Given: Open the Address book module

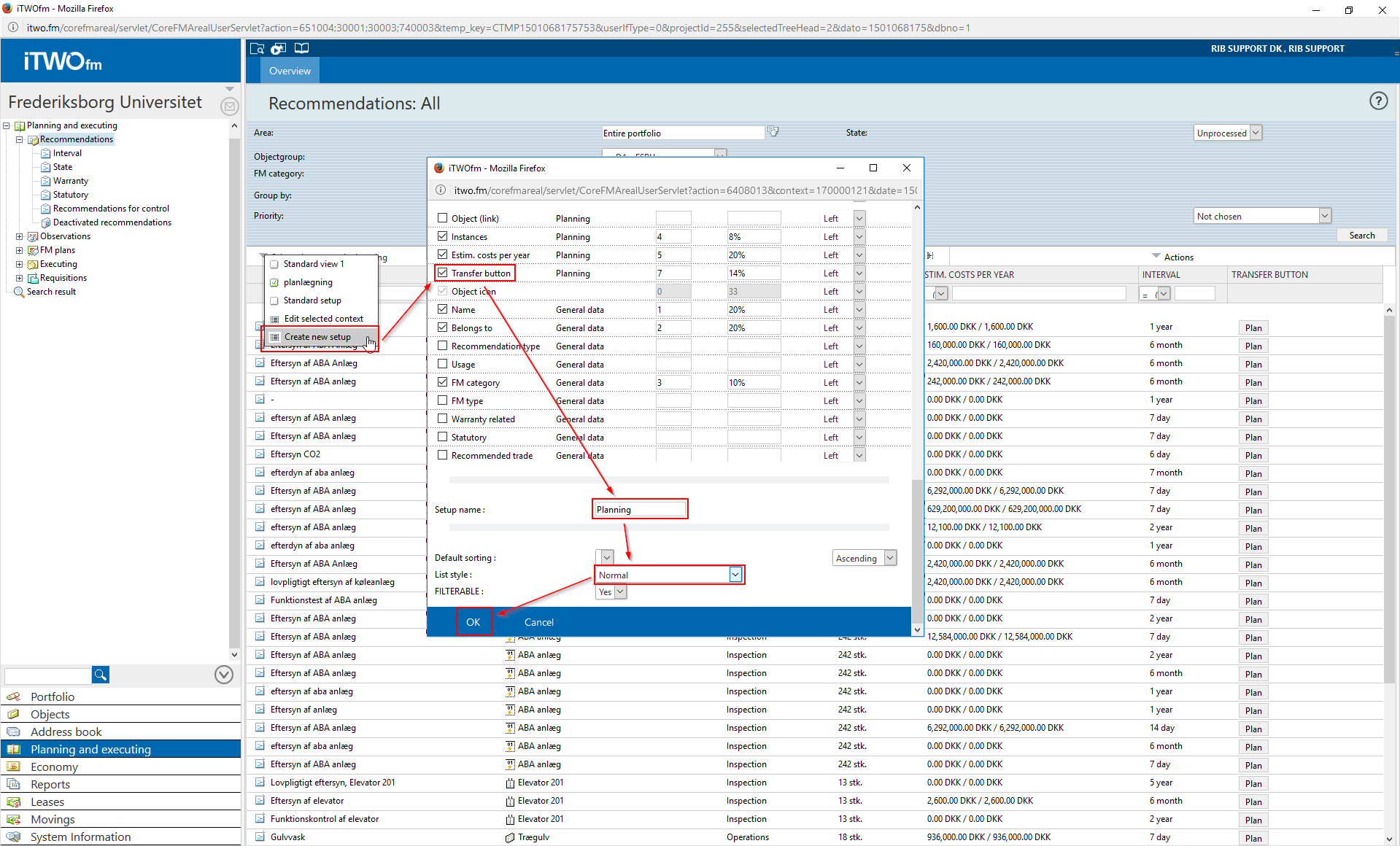Looking at the screenshot, I should (66, 731).
